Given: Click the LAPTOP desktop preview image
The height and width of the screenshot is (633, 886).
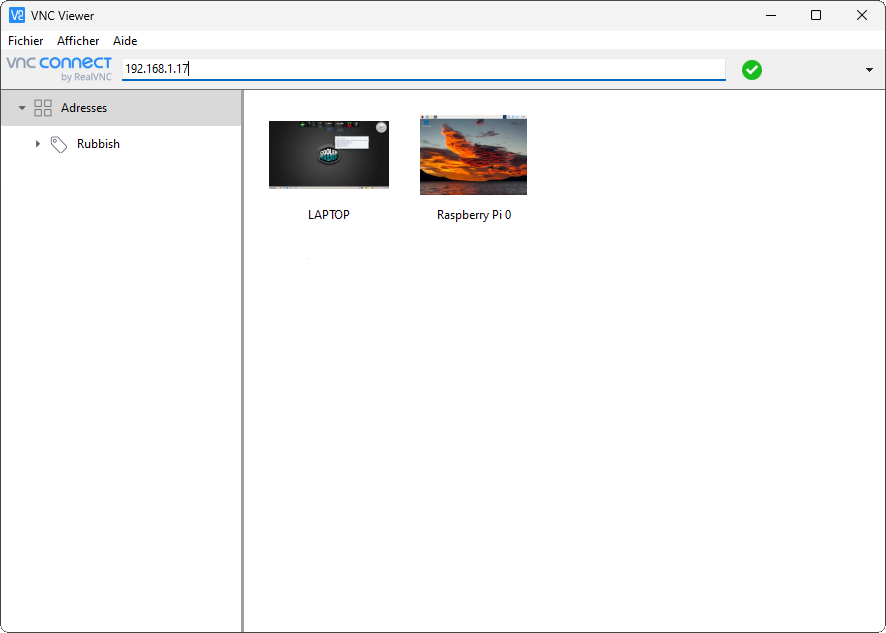Looking at the screenshot, I should pos(328,155).
